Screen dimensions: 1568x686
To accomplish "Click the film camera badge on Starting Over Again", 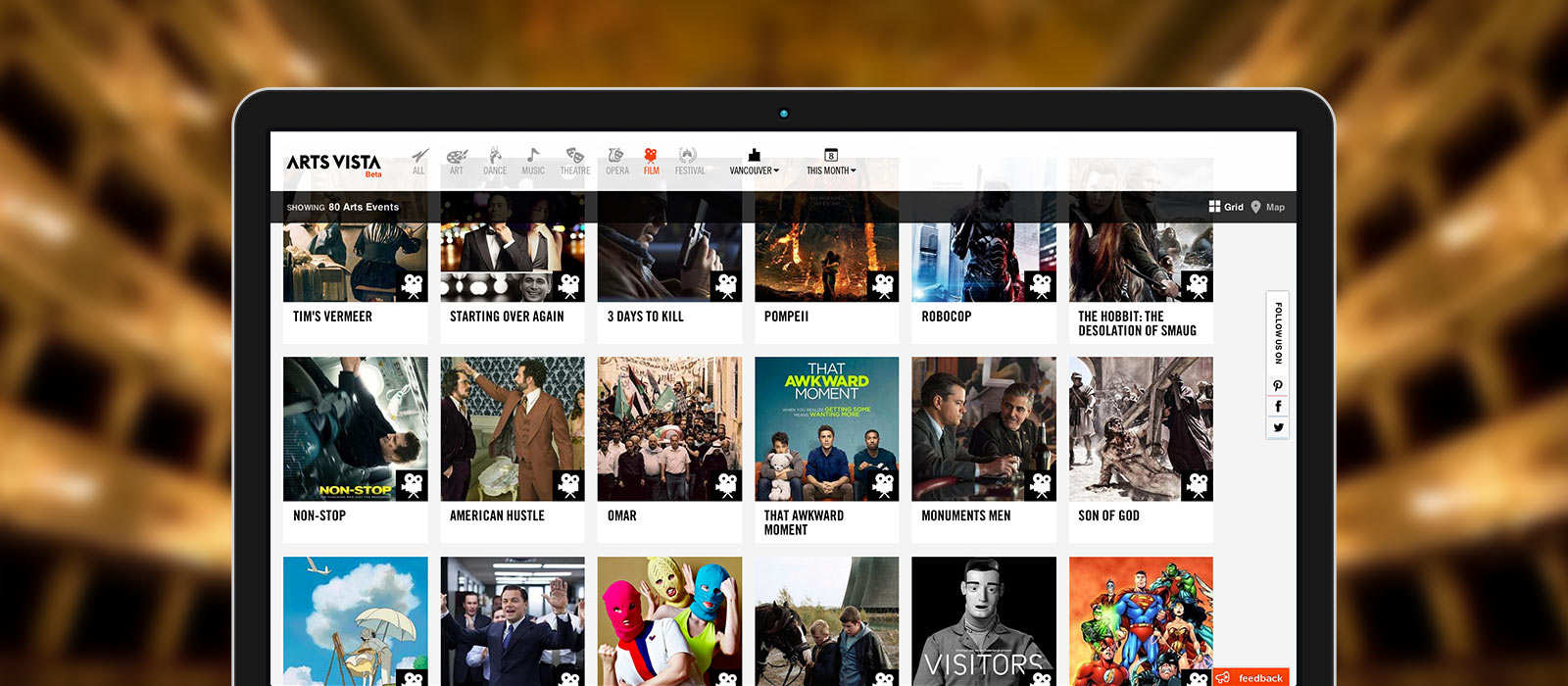I will tap(569, 286).
